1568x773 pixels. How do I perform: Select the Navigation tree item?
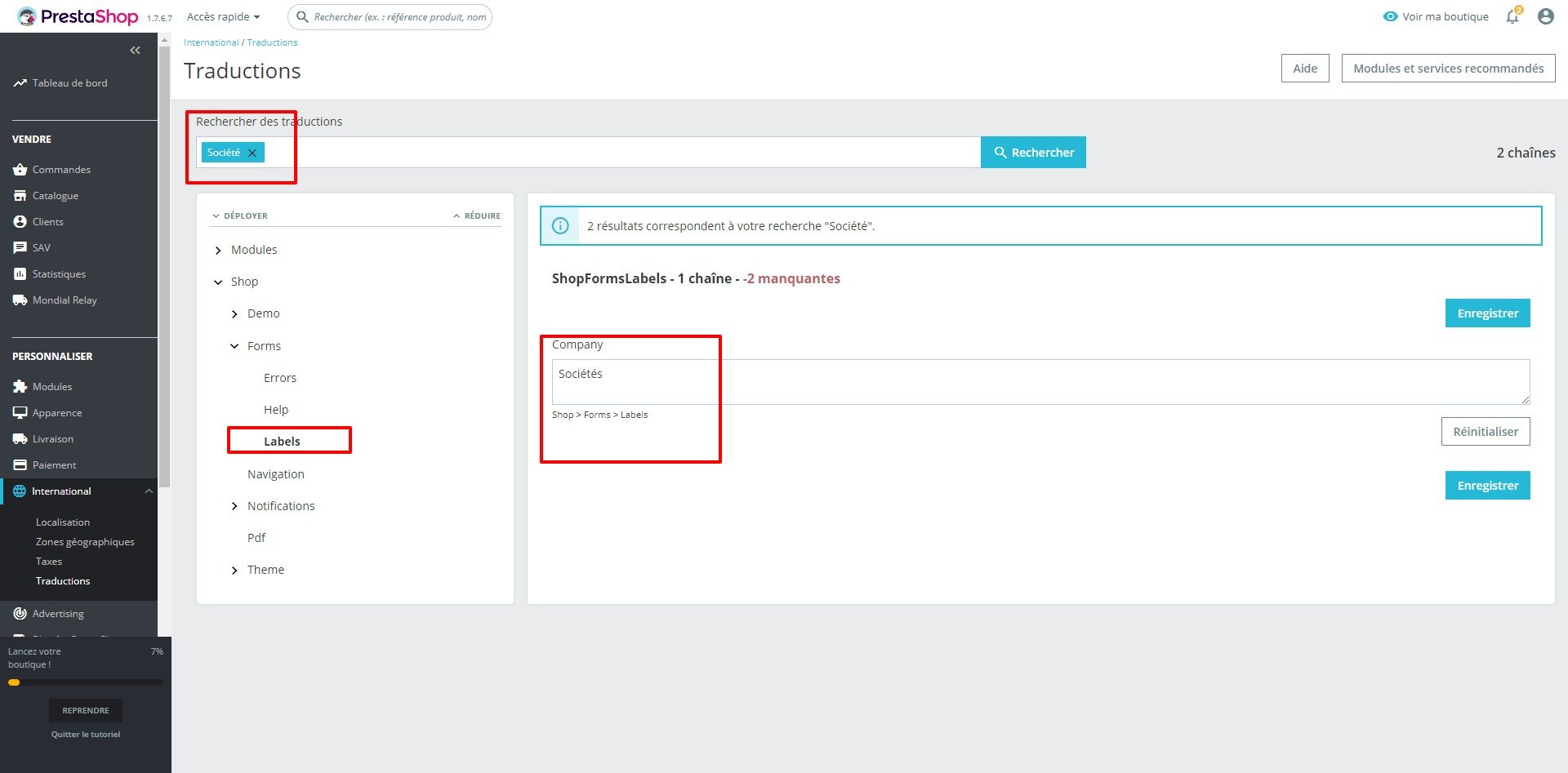pyautogui.click(x=276, y=474)
